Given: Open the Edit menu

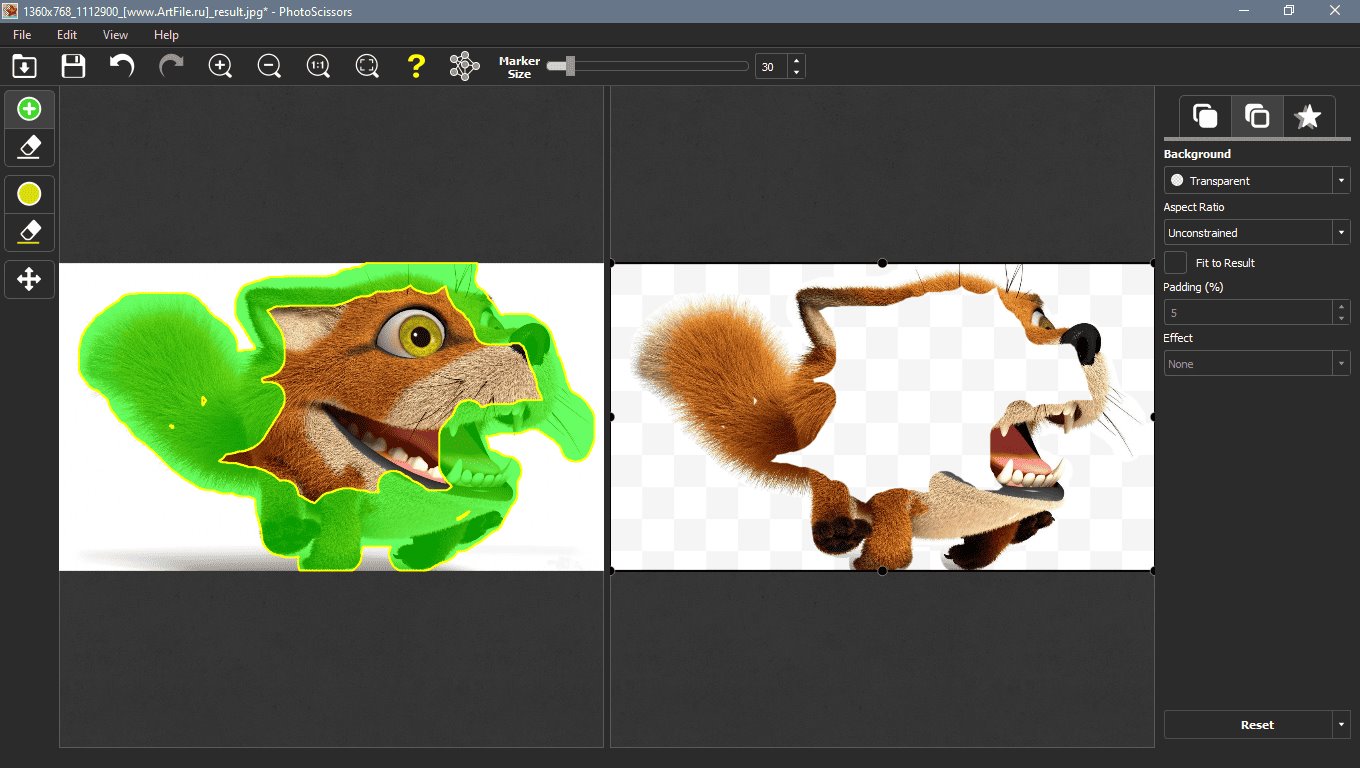Looking at the screenshot, I should click(67, 35).
